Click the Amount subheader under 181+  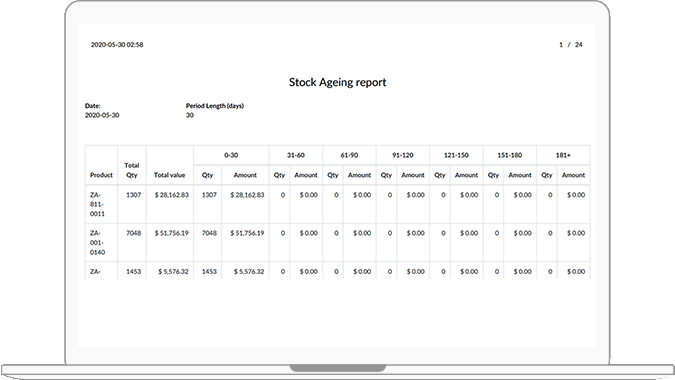pyautogui.click(x=573, y=175)
